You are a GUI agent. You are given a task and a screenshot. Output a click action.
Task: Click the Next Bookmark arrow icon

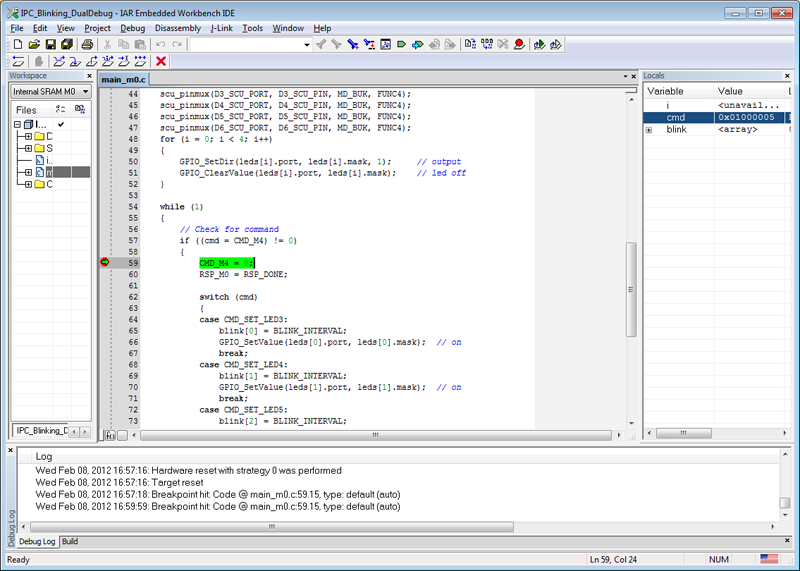tap(418, 44)
